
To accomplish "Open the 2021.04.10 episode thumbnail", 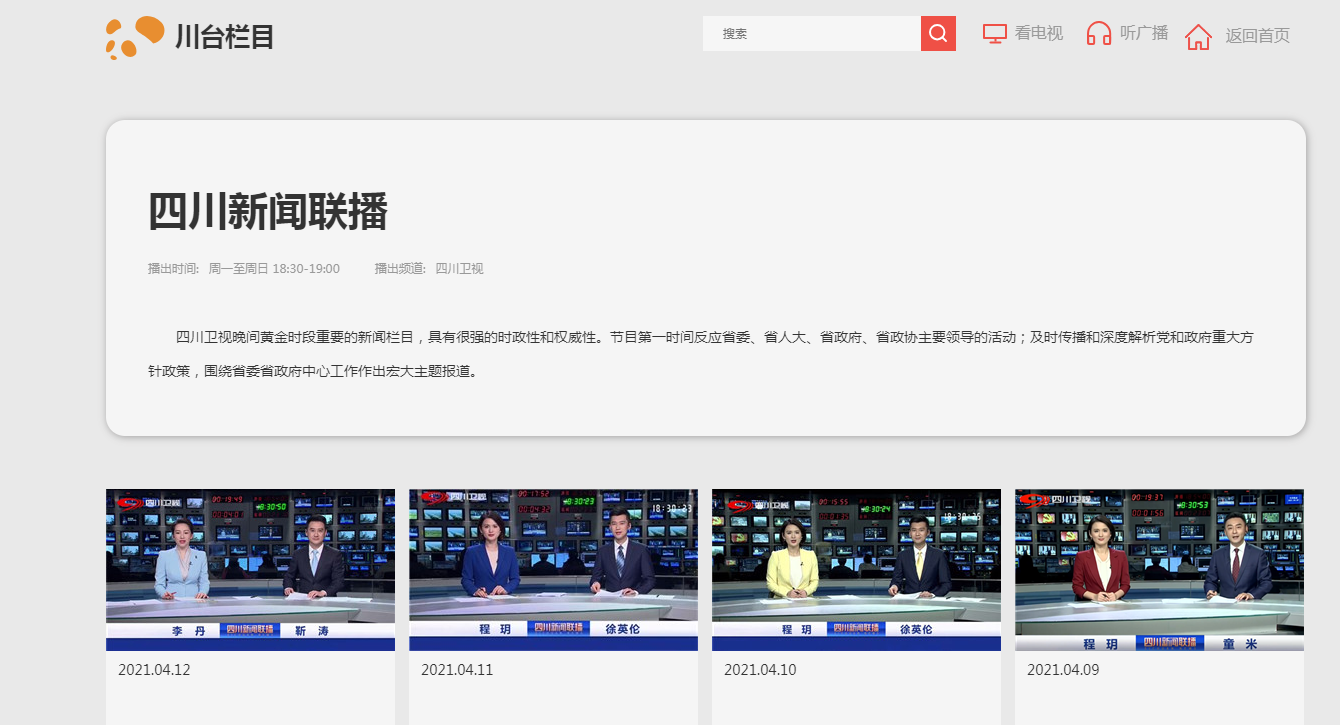I will point(856,570).
